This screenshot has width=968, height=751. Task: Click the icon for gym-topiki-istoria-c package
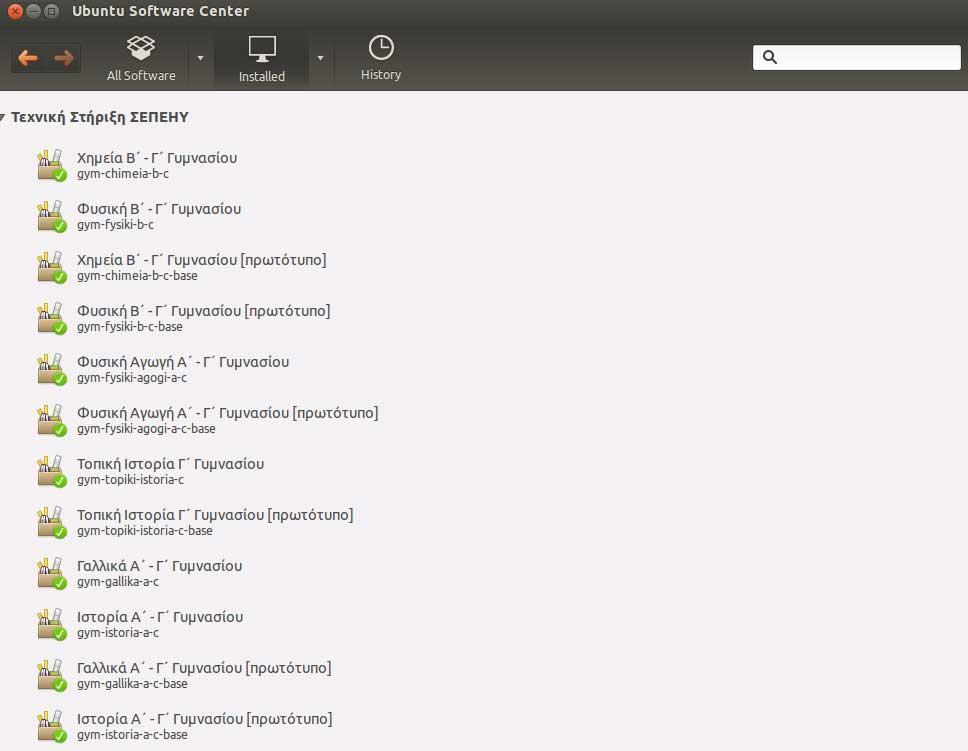(51, 471)
